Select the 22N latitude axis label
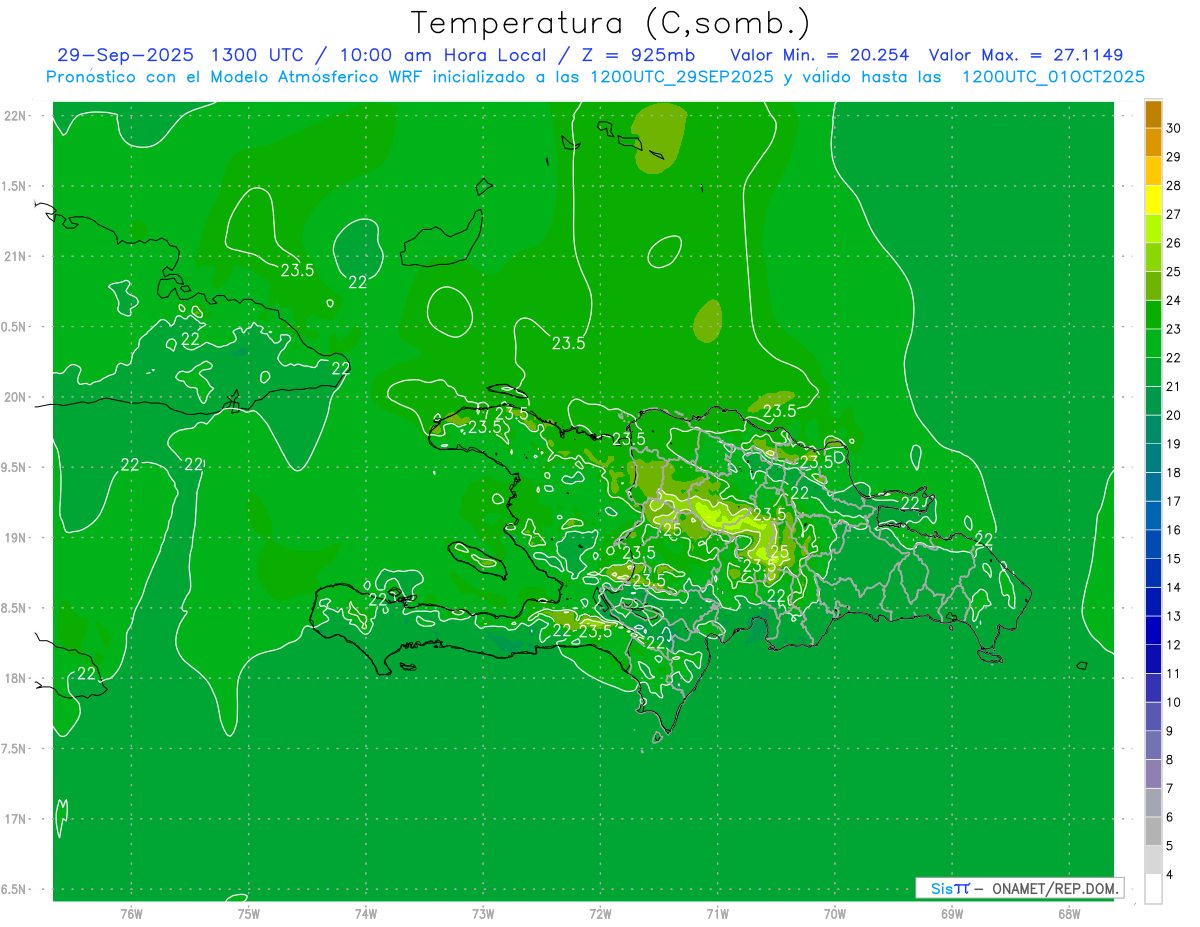Viewport: 1200px width, 927px height. 17,116
